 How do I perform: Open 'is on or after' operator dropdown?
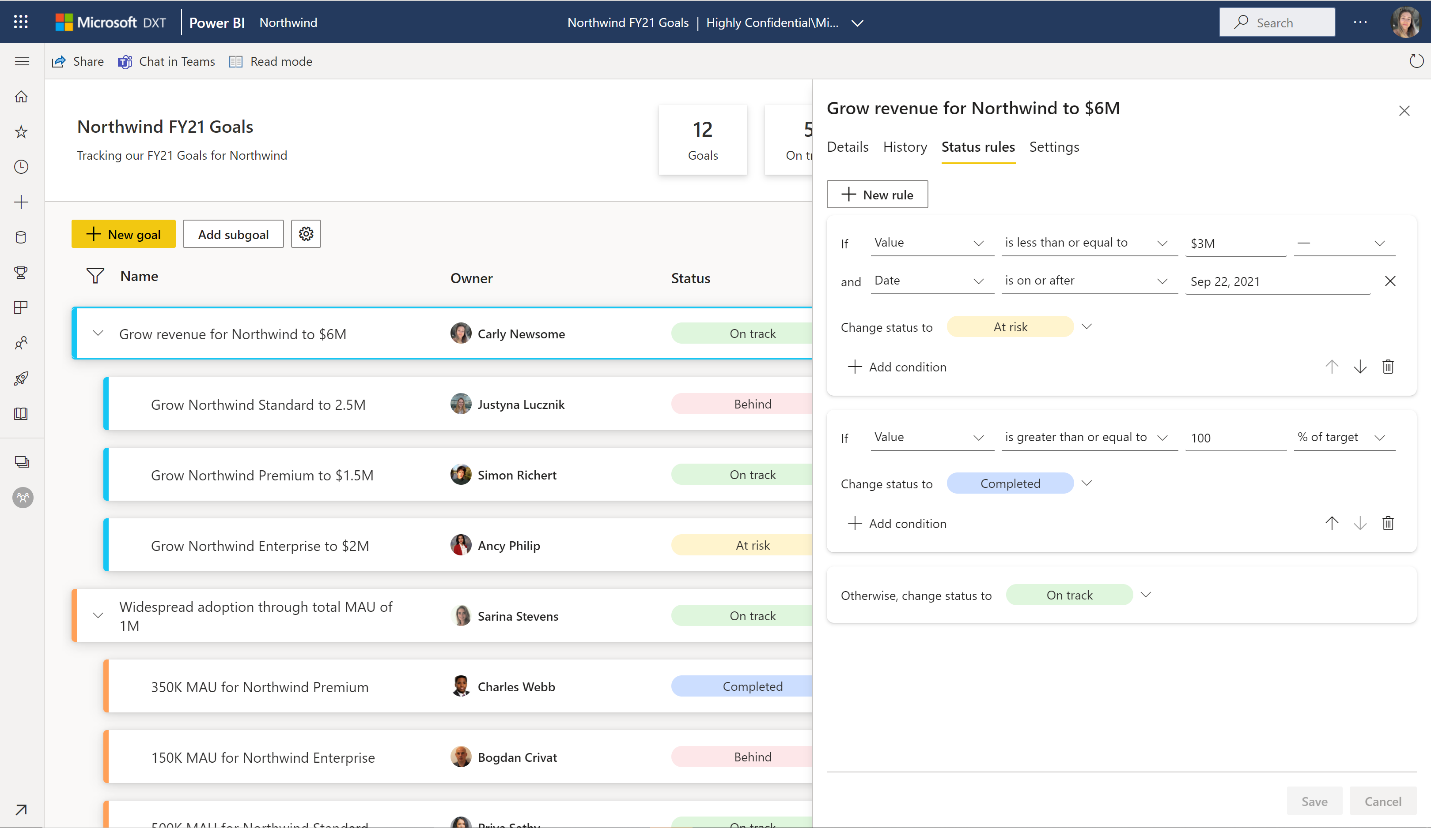(x=1089, y=281)
